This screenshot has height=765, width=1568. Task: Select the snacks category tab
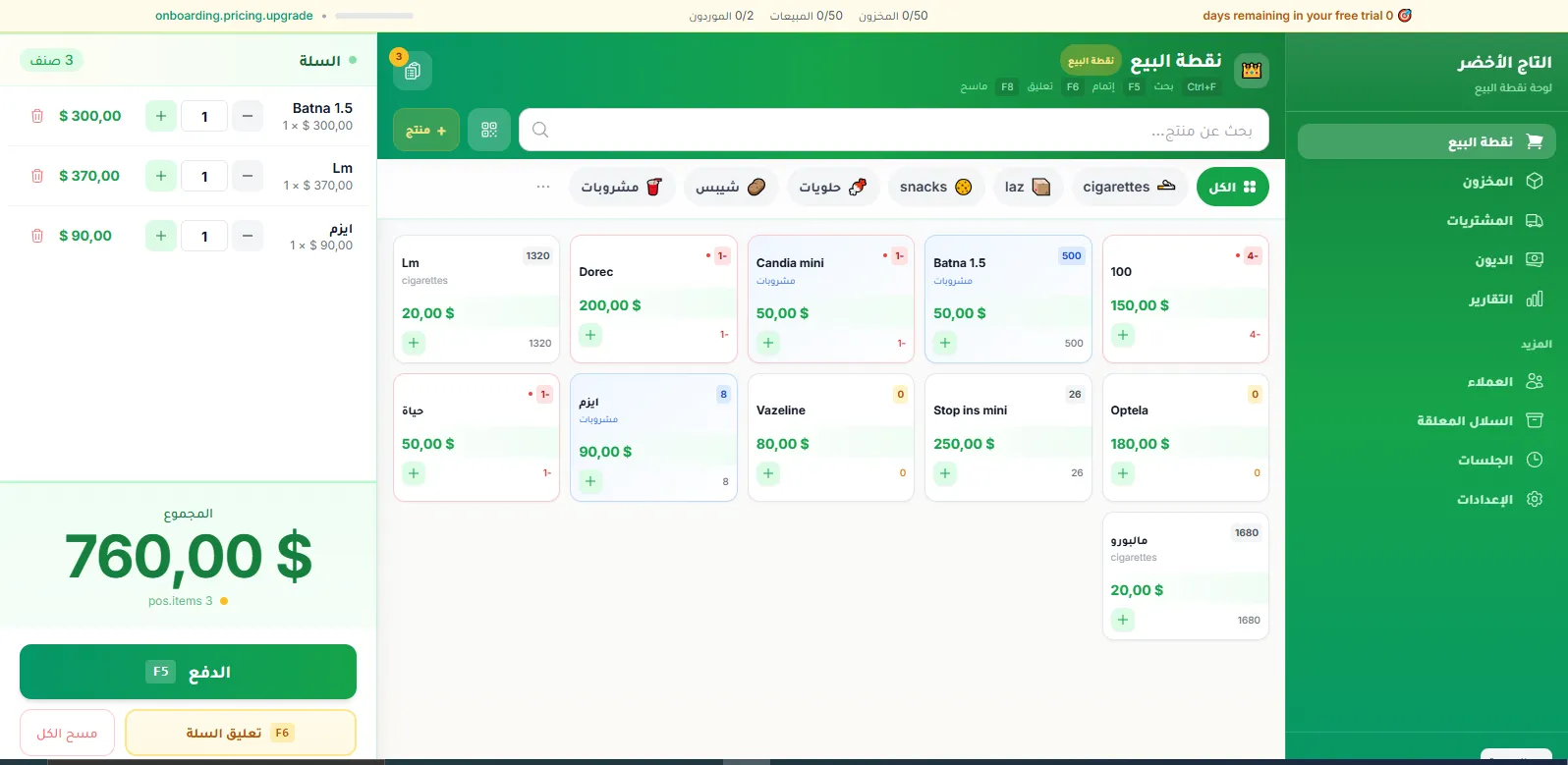pyautogui.click(x=936, y=187)
